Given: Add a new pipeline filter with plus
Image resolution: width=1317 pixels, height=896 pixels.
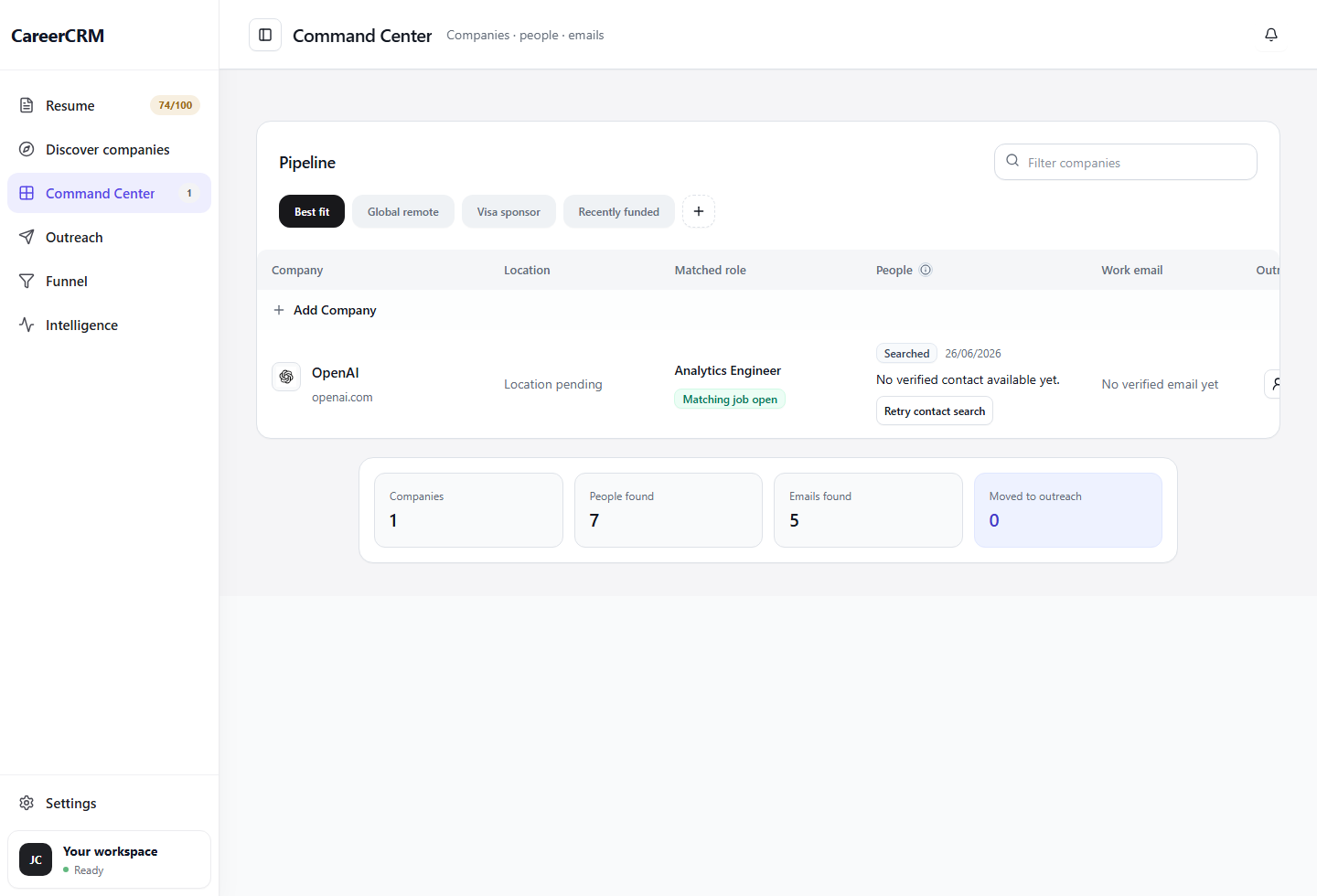Looking at the screenshot, I should coord(699,211).
